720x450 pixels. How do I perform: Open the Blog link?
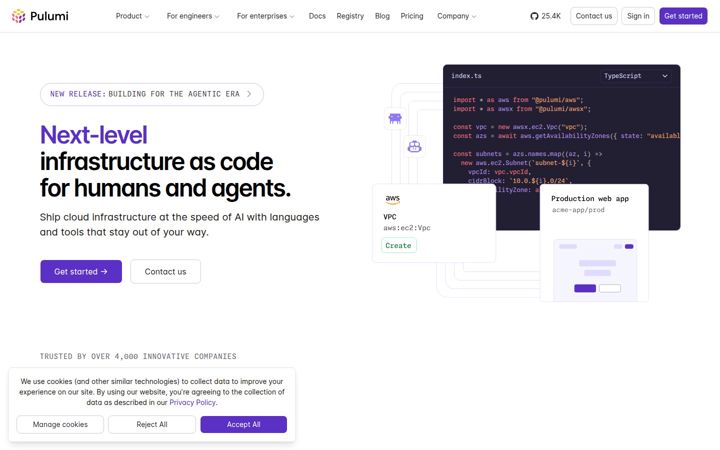pos(382,16)
